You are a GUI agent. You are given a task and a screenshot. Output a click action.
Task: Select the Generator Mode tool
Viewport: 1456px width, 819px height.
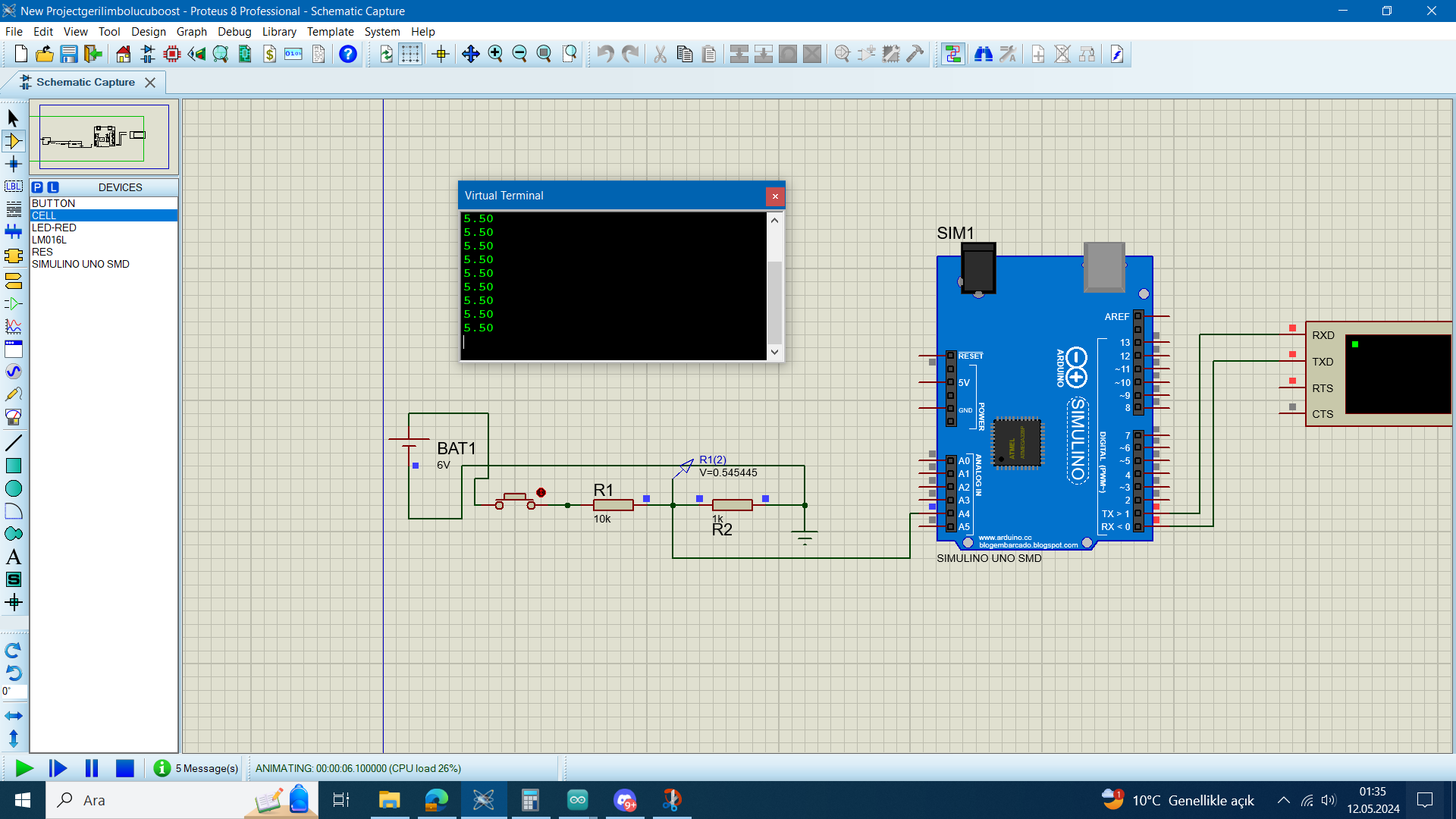[13, 369]
